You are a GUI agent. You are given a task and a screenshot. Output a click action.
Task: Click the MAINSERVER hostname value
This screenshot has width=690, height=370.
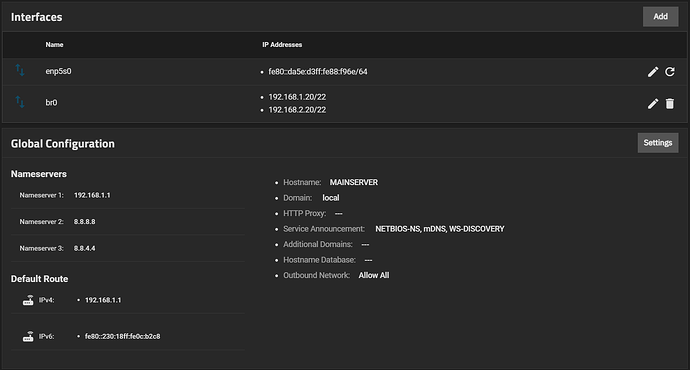pos(354,182)
